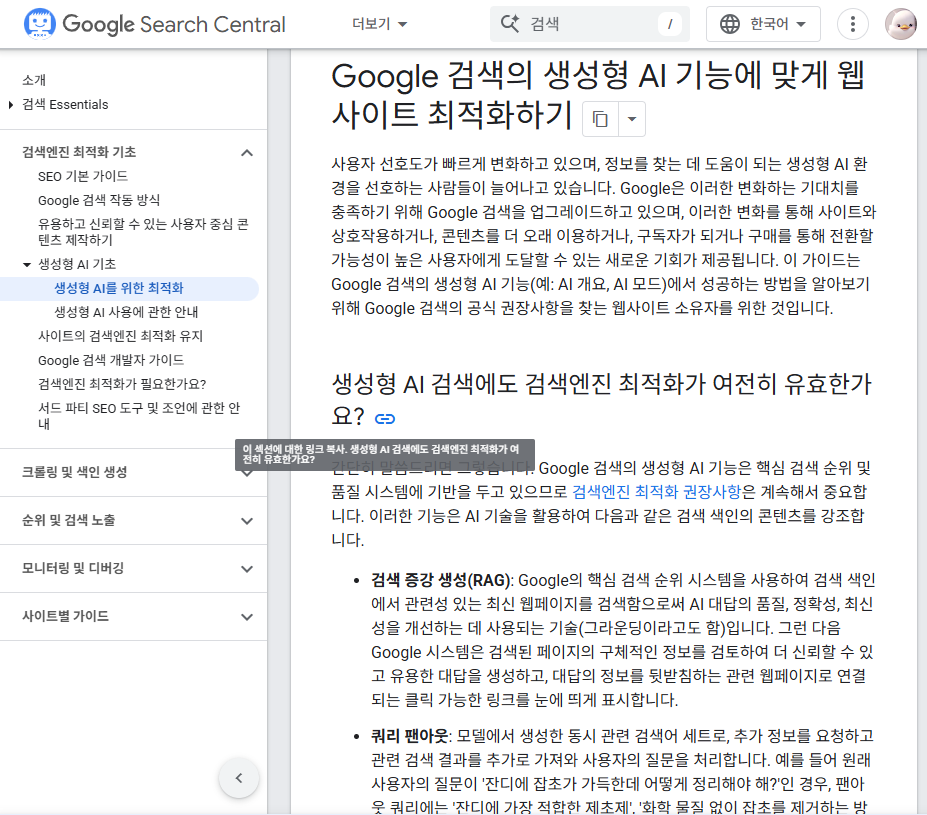Open the 더보기 dropdown menu

(x=379, y=24)
